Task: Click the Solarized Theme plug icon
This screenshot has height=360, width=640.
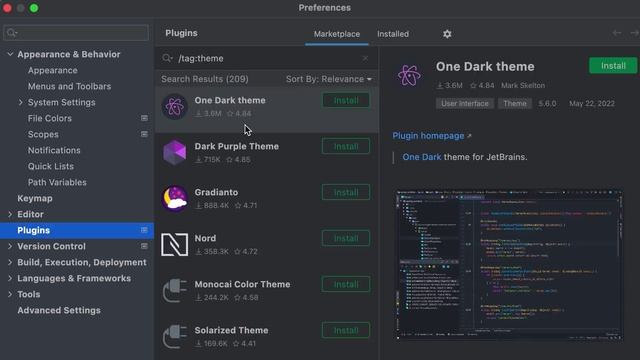Action: 175,337
